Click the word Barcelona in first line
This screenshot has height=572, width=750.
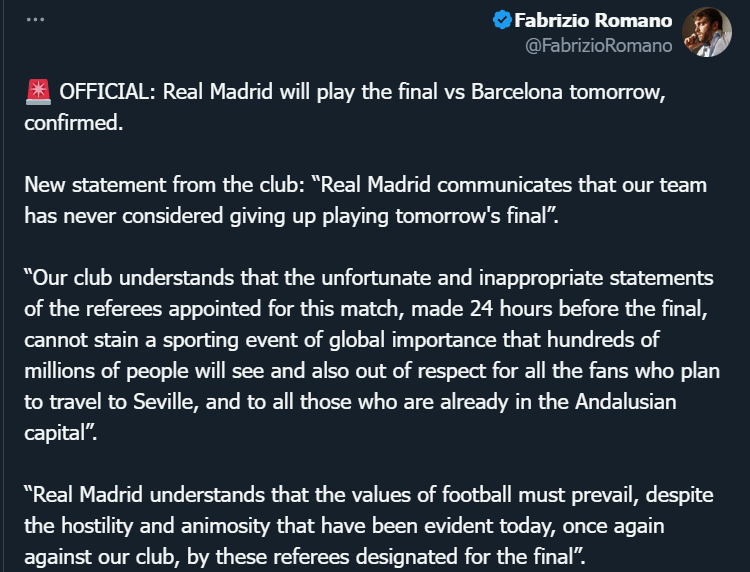point(517,91)
